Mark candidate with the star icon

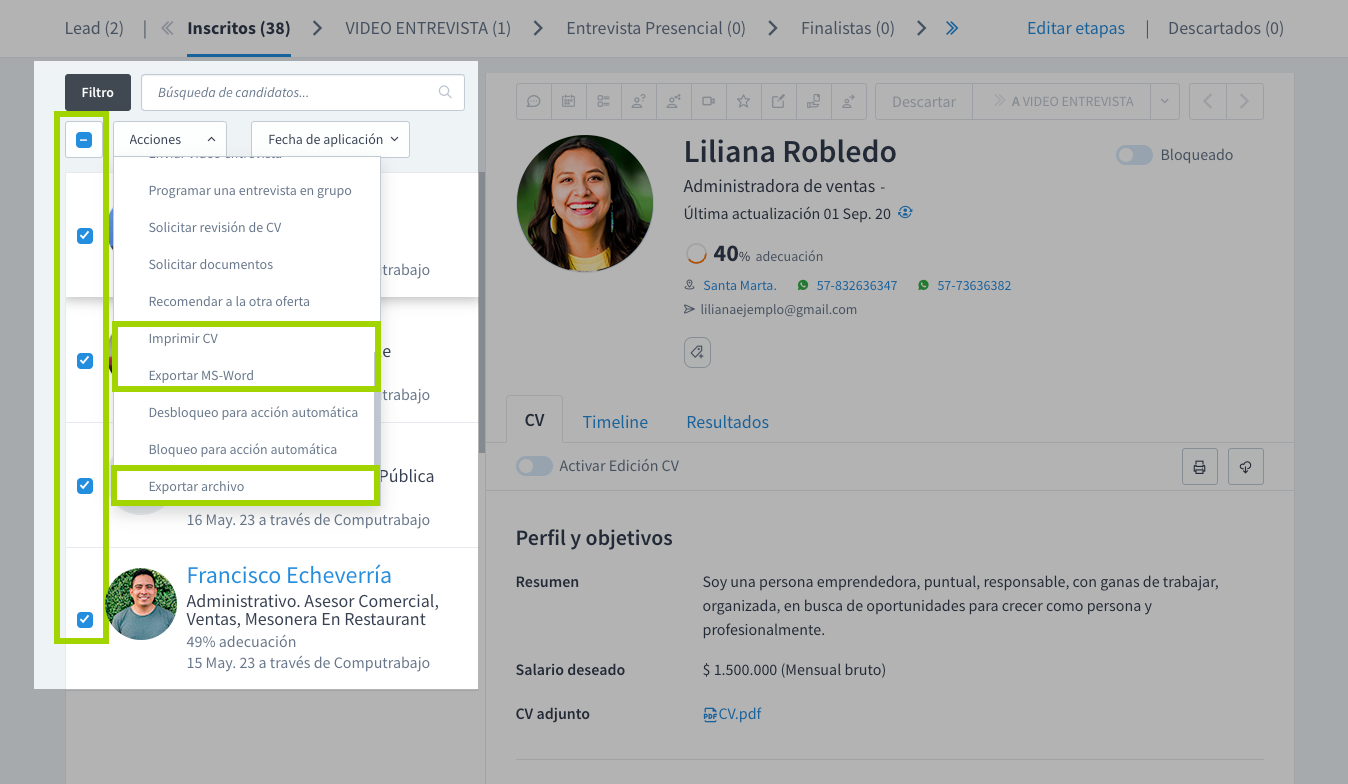pyautogui.click(x=743, y=101)
